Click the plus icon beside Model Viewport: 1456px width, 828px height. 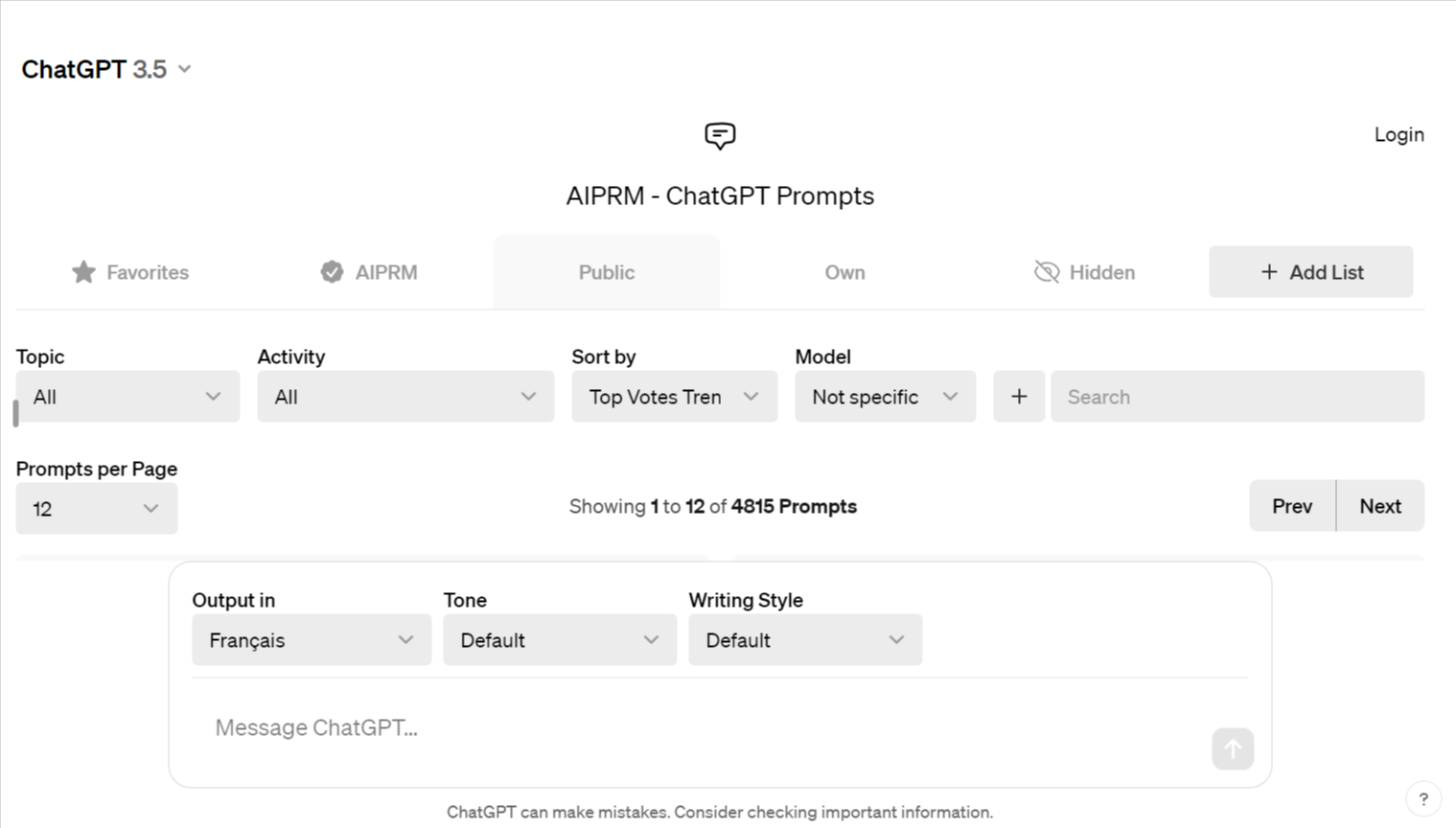click(1019, 397)
